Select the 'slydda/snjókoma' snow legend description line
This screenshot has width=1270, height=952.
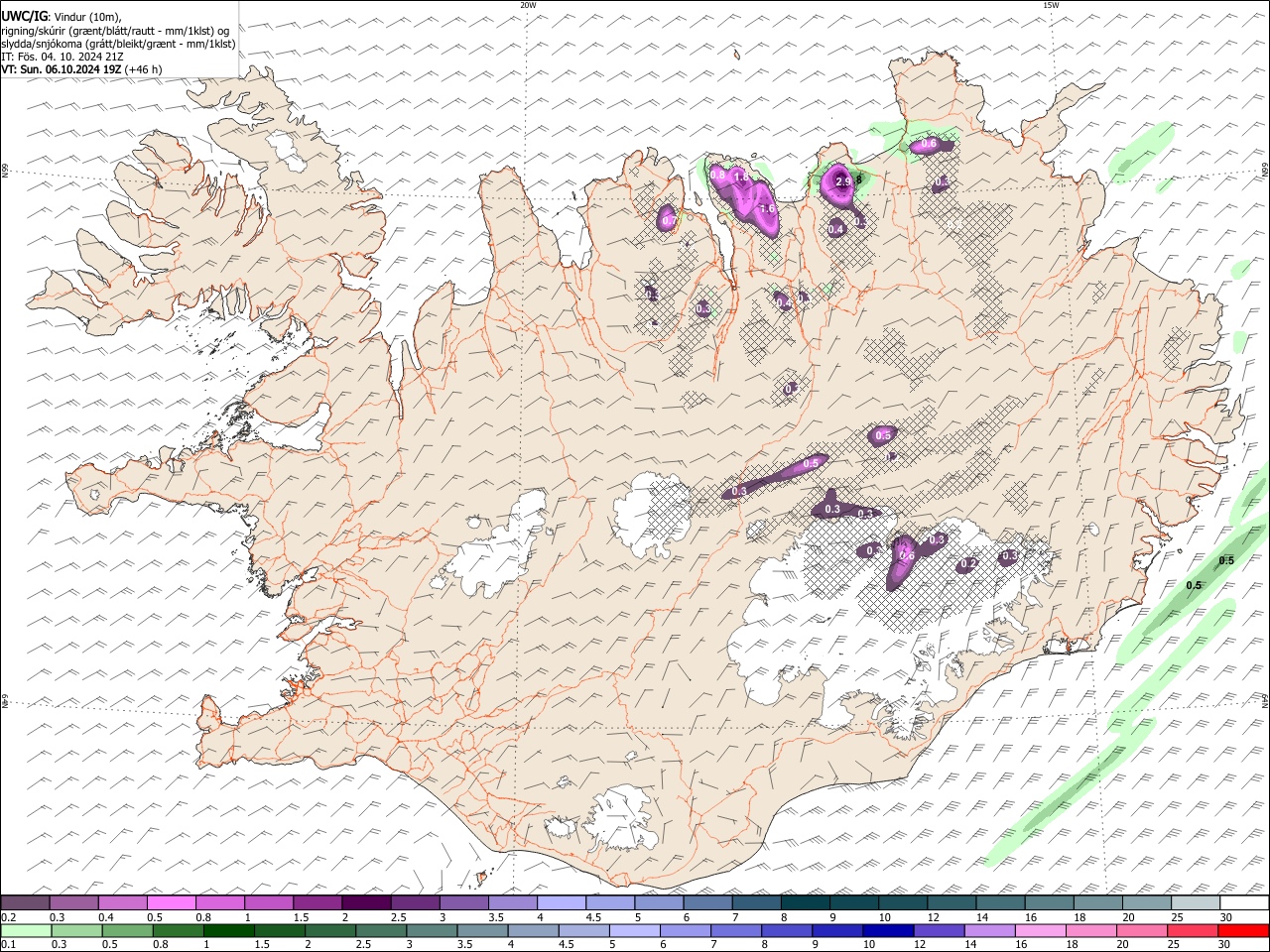(x=118, y=44)
